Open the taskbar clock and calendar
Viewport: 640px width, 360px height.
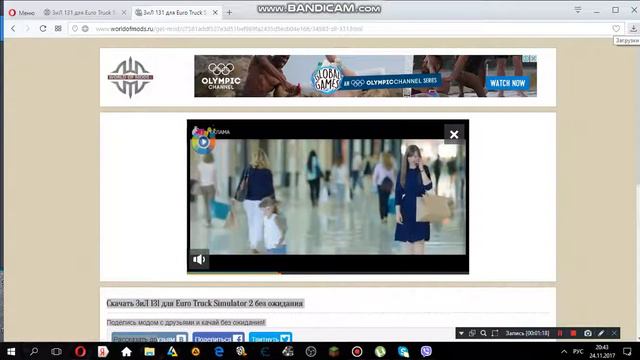tap(602, 351)
